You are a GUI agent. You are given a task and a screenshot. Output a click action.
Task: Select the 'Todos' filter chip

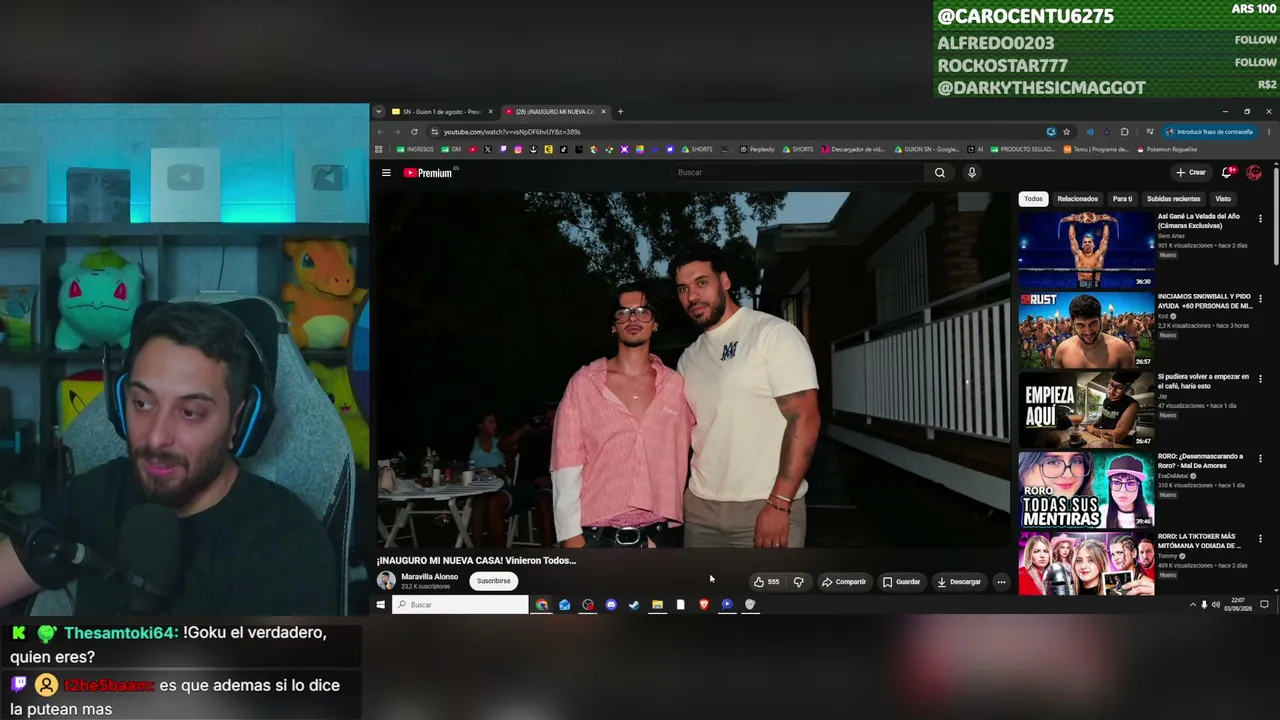point(1033,199)
